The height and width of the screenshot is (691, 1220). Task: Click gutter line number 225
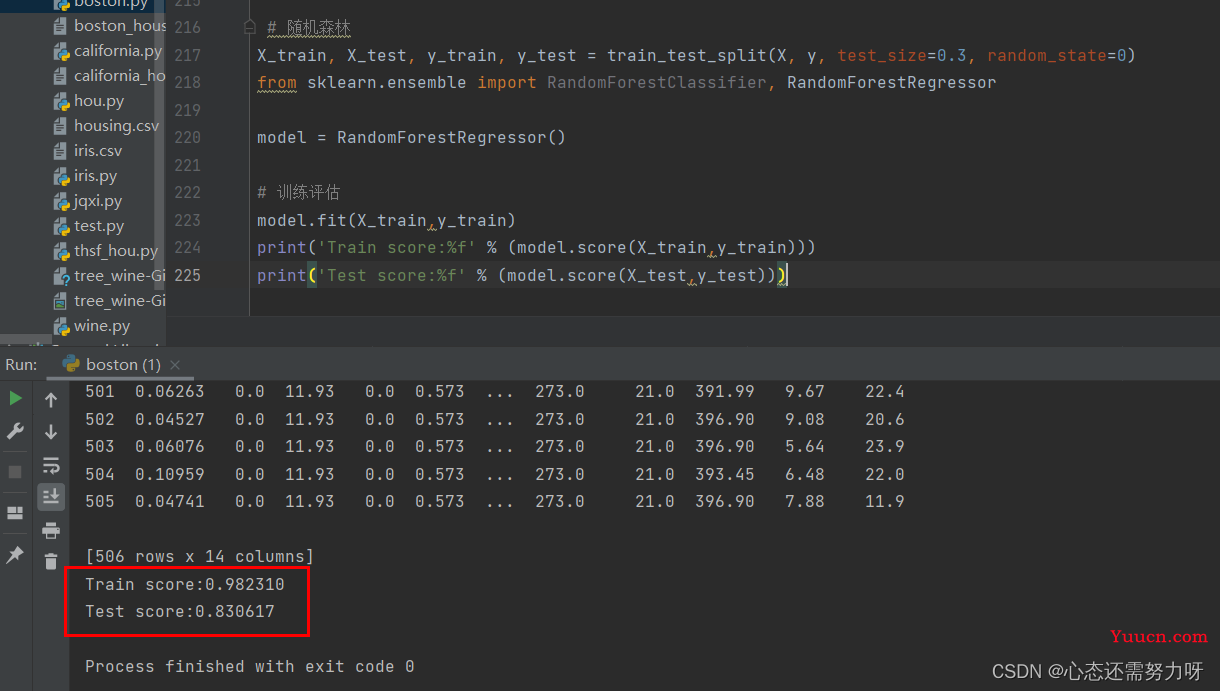pos(187,275)
